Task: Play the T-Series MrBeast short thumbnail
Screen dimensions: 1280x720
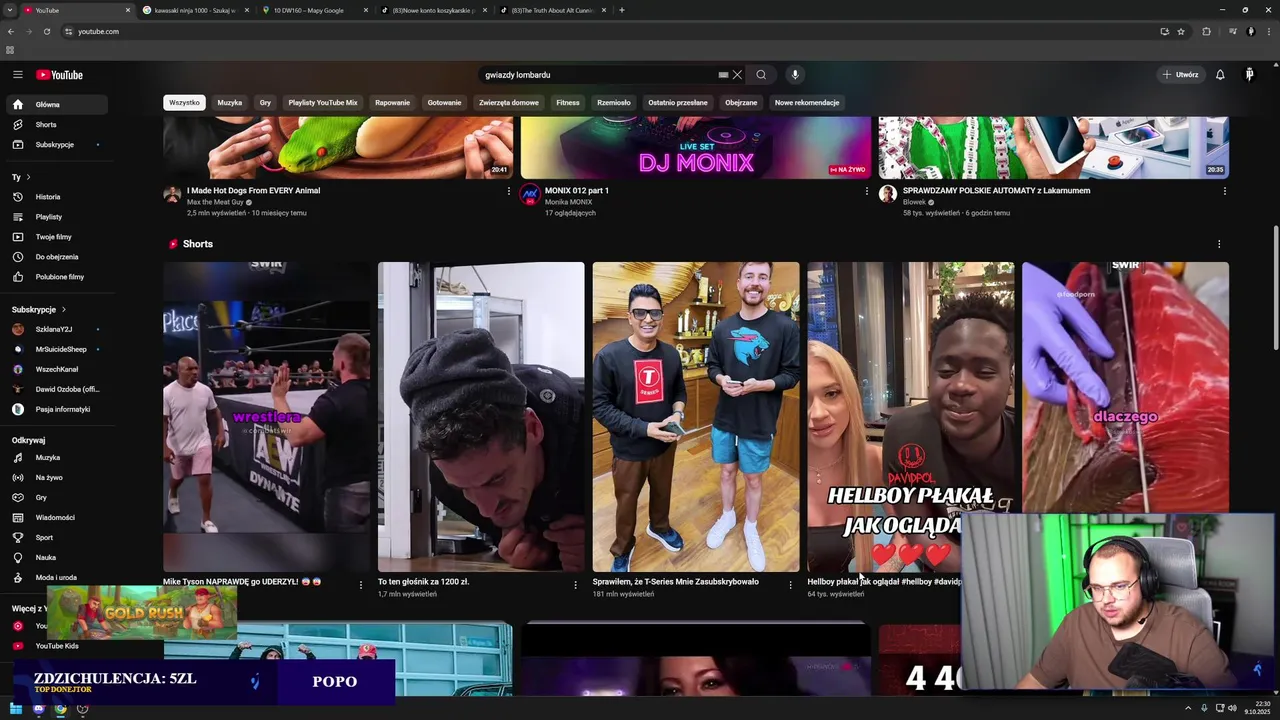Action: [x=696, y=417]
